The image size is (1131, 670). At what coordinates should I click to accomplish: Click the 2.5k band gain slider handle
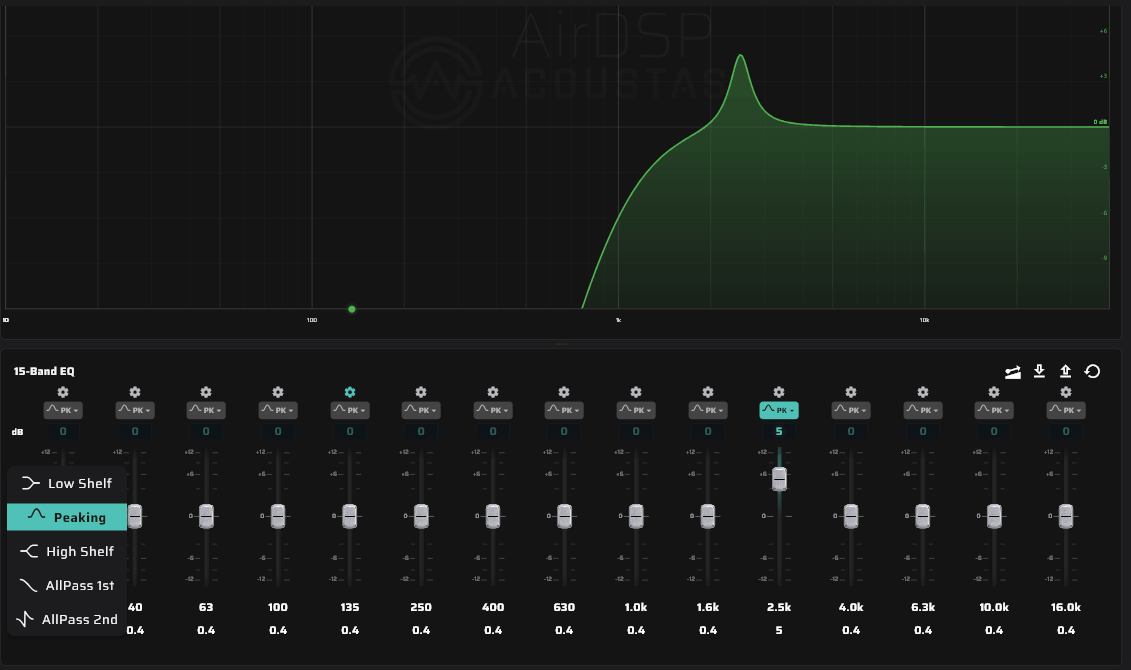[x=779, y=479]
